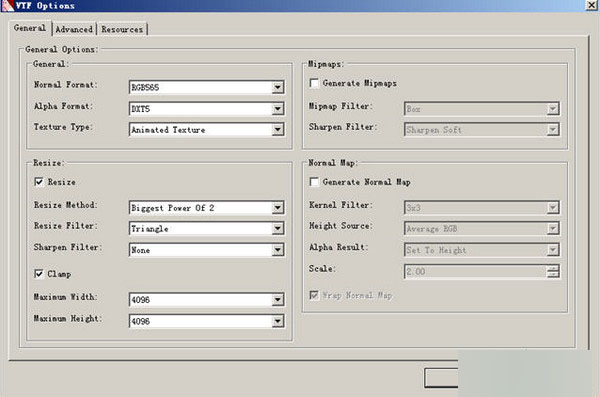Click the disabled Mipmap Filter combo box

click(x=482, y=109)
